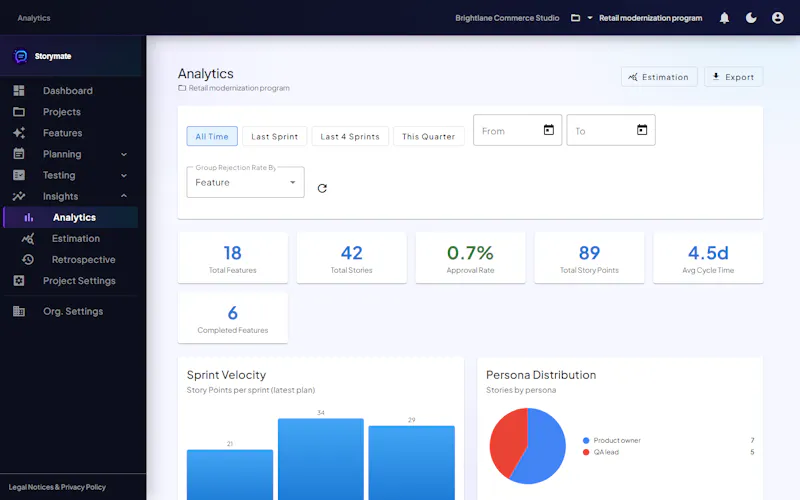Screen dimensions: 800x500
Task: Go to Dashboard in the sidebar
Action: [70, 91]
